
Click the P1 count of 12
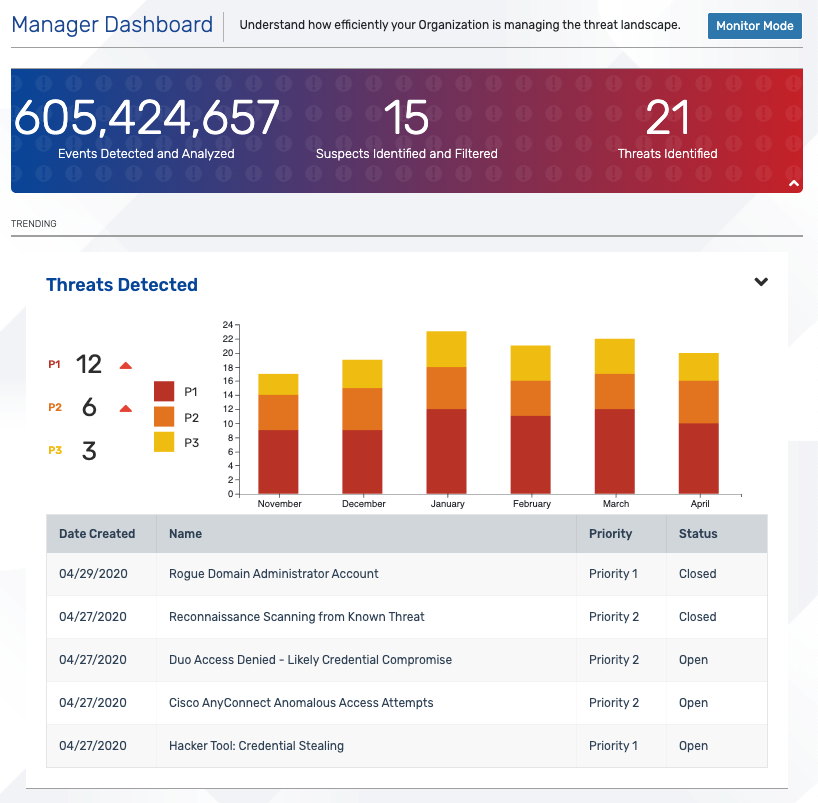pos(89,364)
